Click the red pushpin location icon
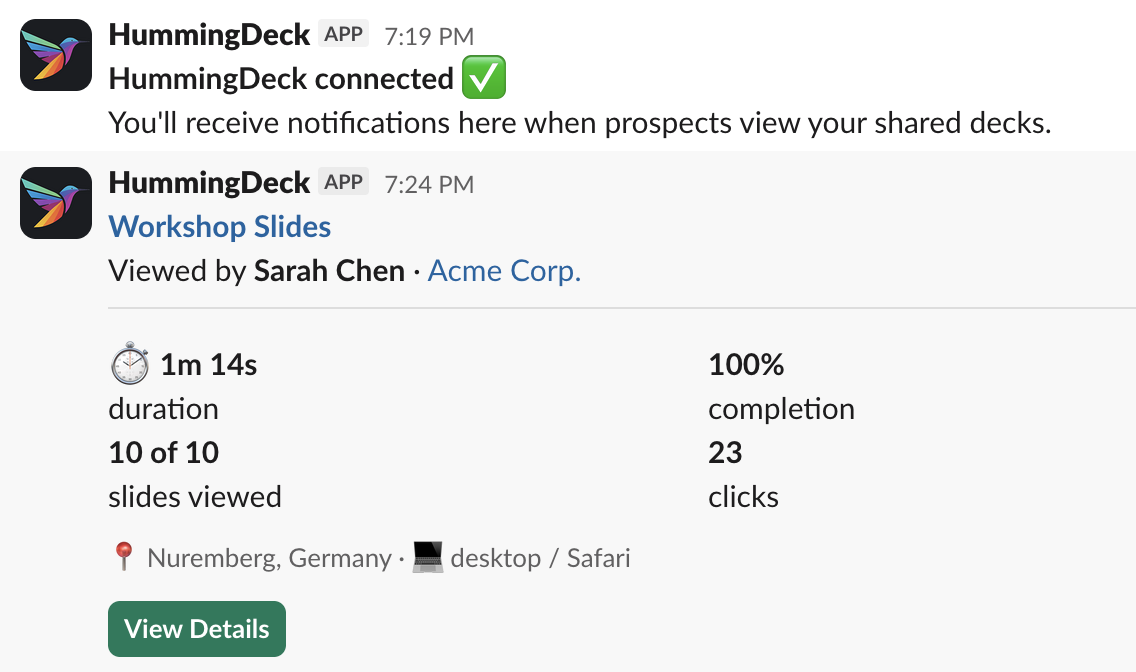The height and width of the screenshot is (672, 1136). [x=122, y=557]
